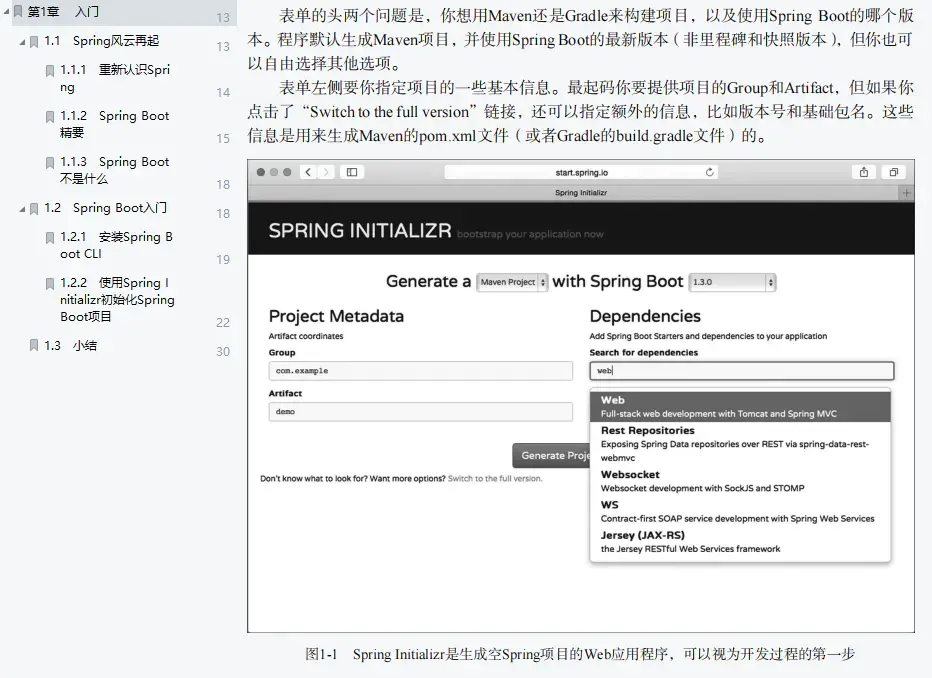The image size is (932, 678).
Task: Collapse the 第1章 入门 bookmark tree
Action: tap(7, 11)
